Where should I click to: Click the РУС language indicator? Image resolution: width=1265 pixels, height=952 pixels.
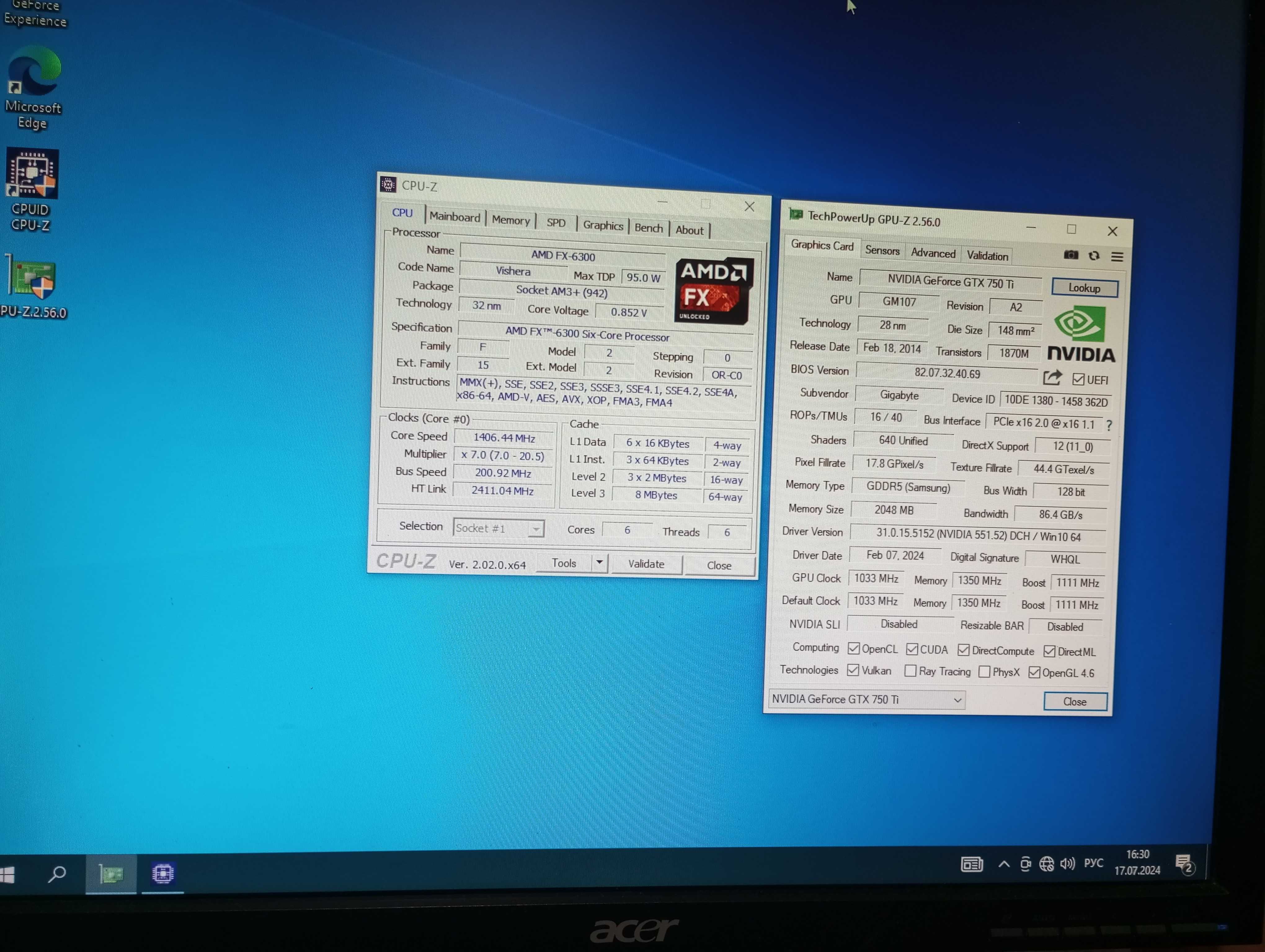point(1094,863)
